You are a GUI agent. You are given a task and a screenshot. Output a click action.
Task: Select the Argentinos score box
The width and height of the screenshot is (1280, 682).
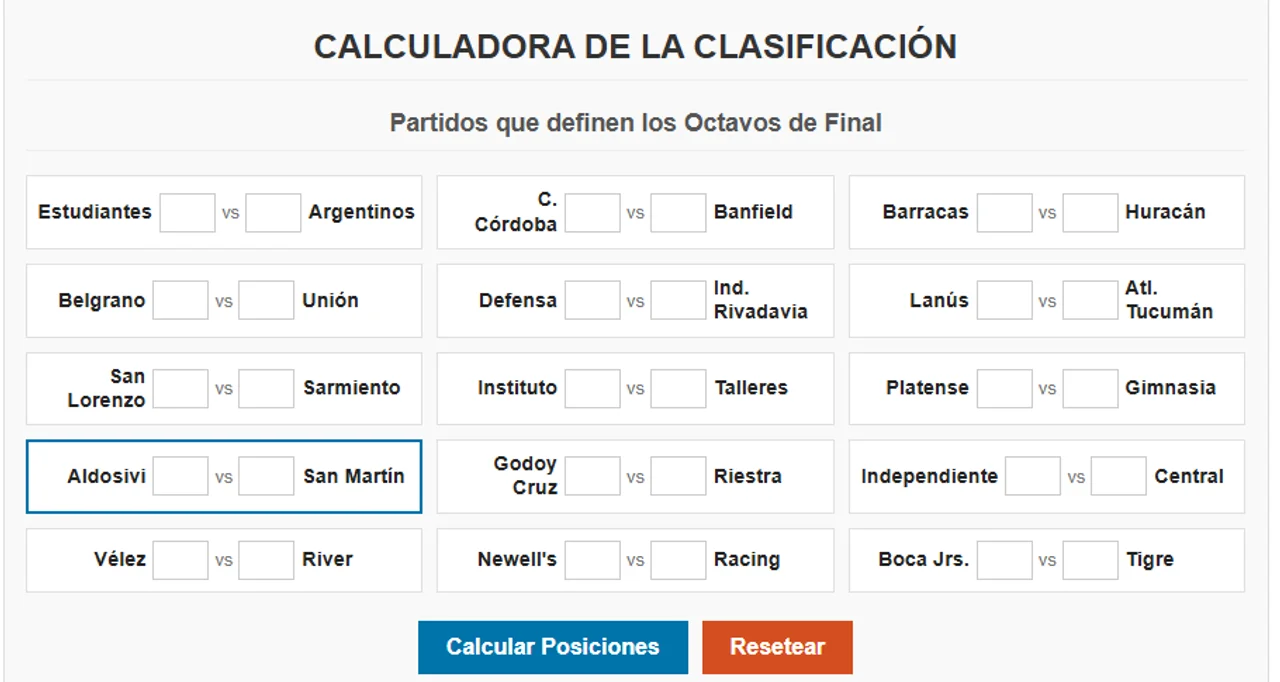(273, 213)
